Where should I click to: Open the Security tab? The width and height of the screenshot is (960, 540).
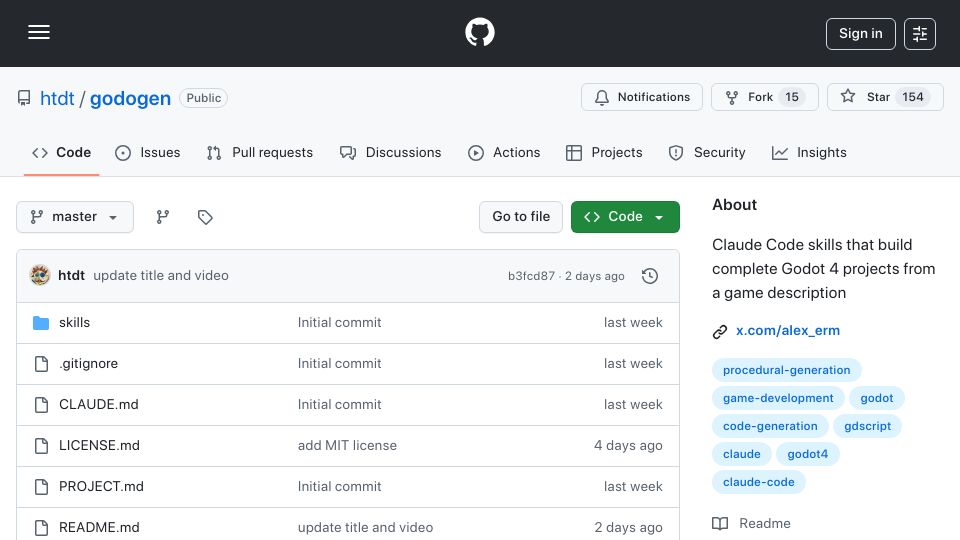pos(707,152)
